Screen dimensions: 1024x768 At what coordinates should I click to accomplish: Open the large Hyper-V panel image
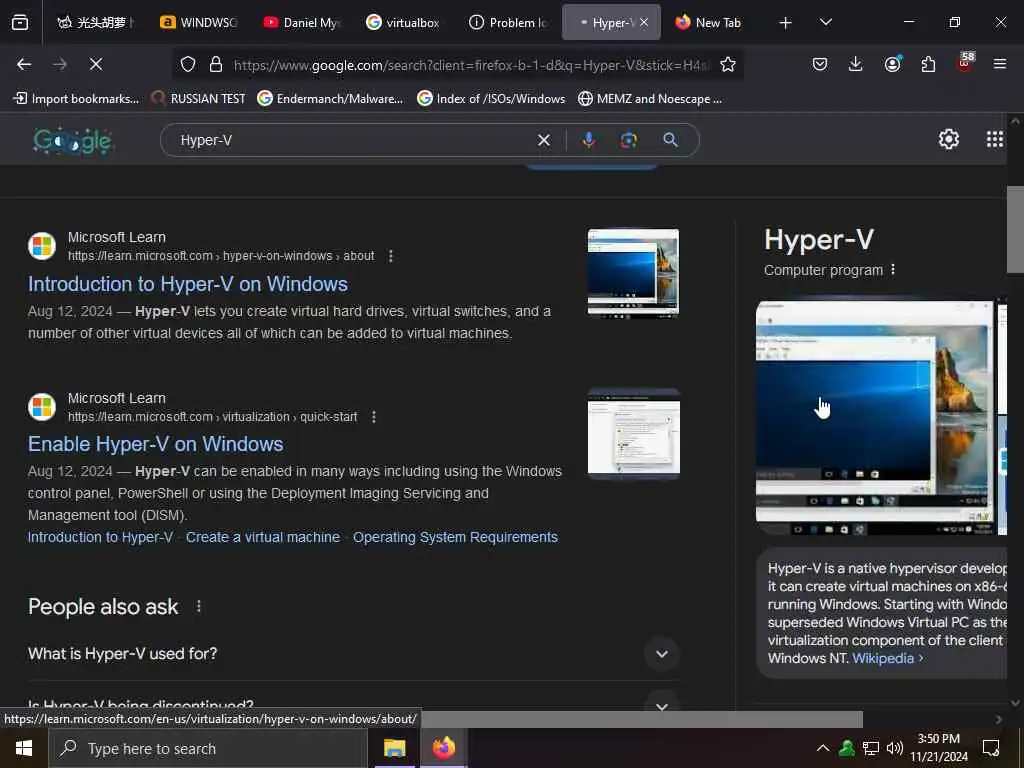[874, 417]
